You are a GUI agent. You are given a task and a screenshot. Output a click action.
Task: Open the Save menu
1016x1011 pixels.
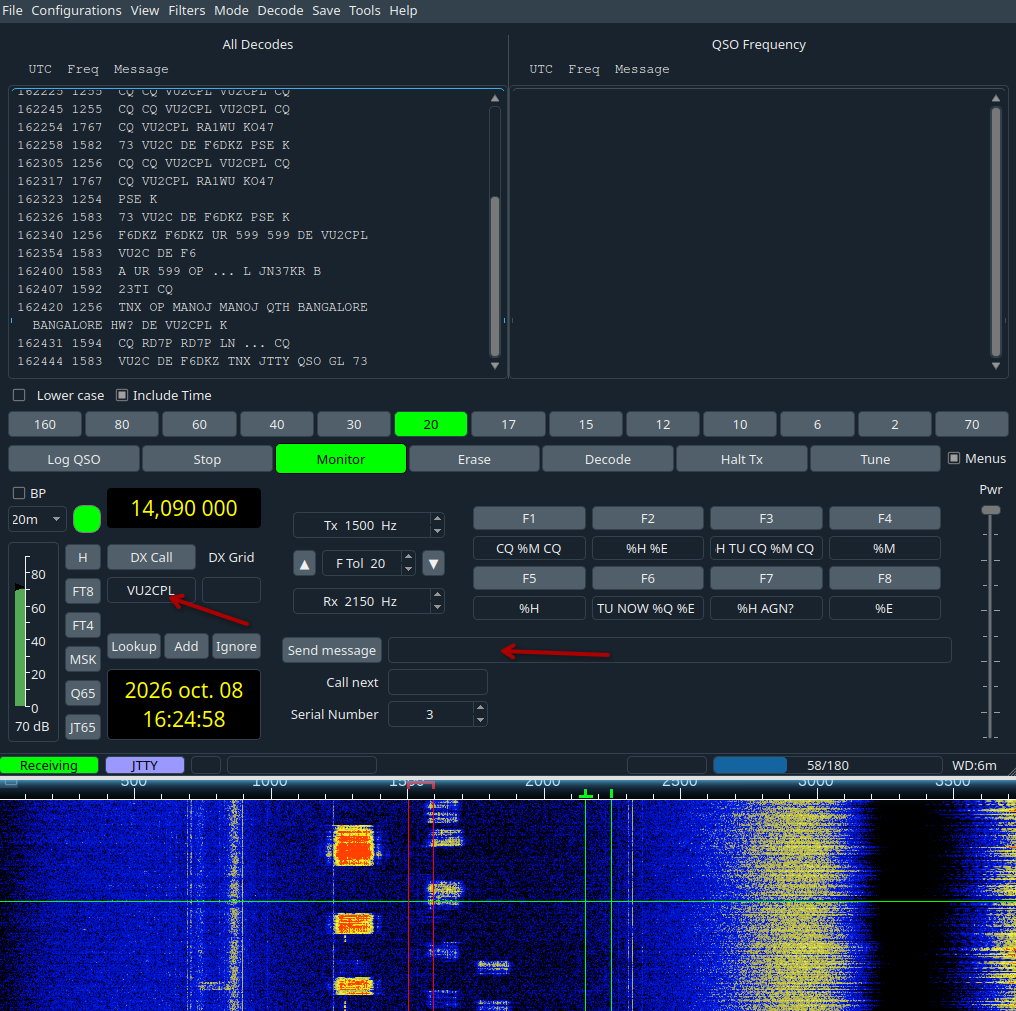click(326, 10)
